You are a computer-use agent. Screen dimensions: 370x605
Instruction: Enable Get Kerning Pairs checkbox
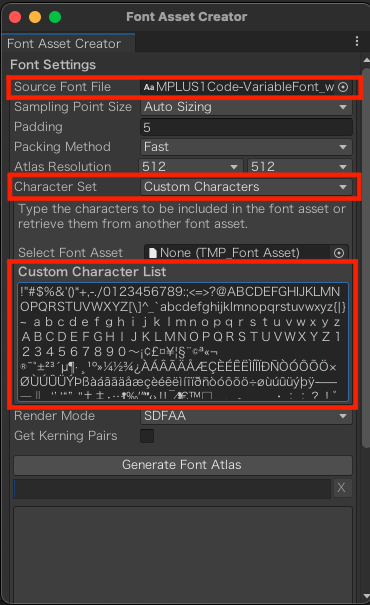(x=147, y=436)
